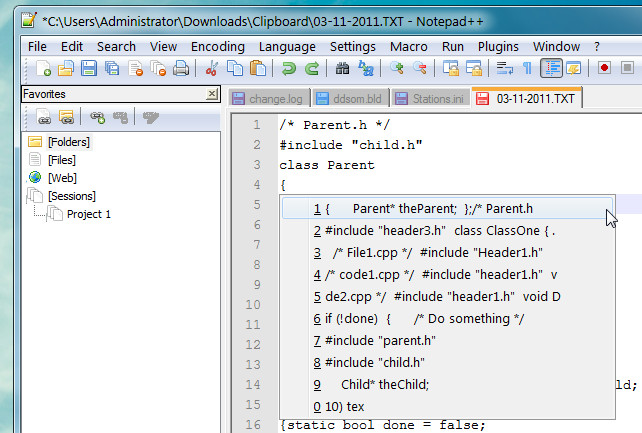Click the Copy toolbar icon
Screen dimensions: 642x433
(235, 68)
